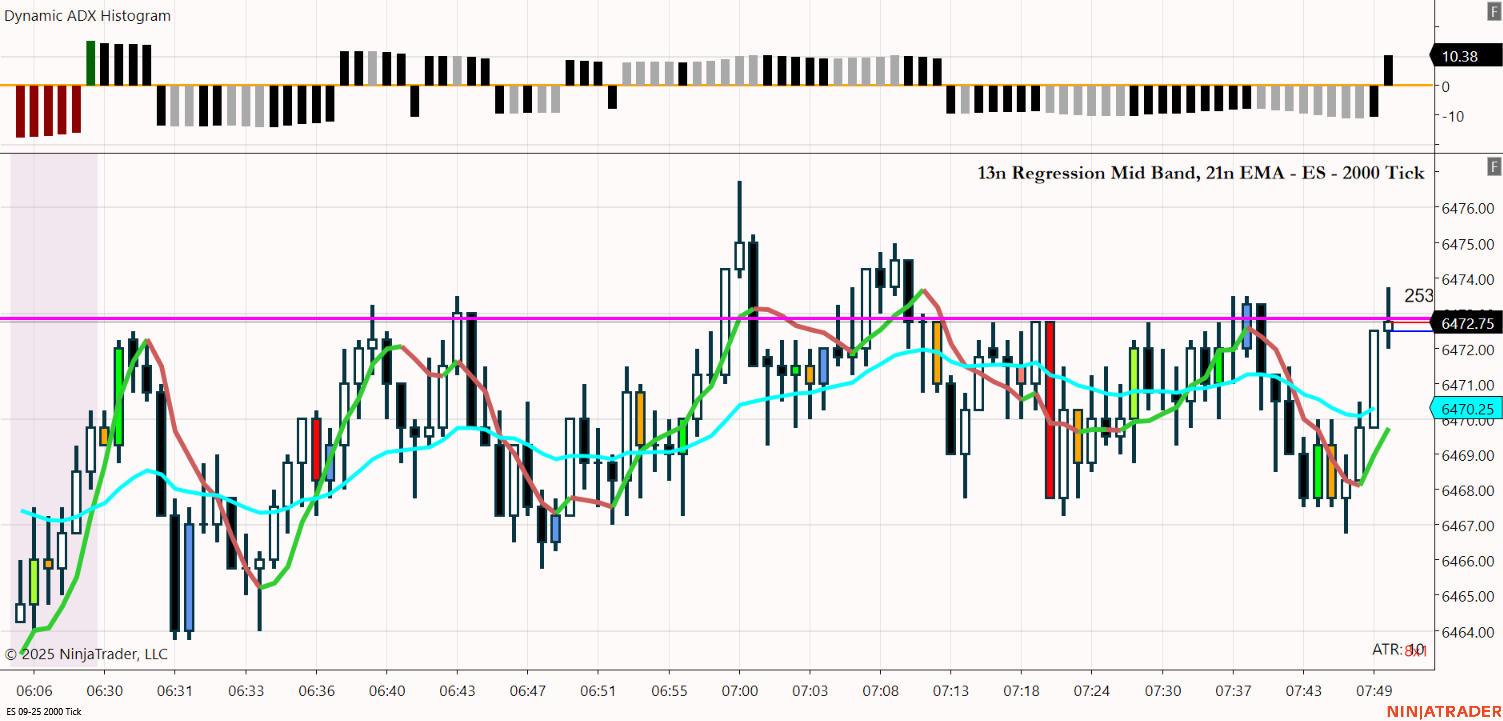
Task: Click the 6467.00 price axis label
Action: coord(1466,526)
